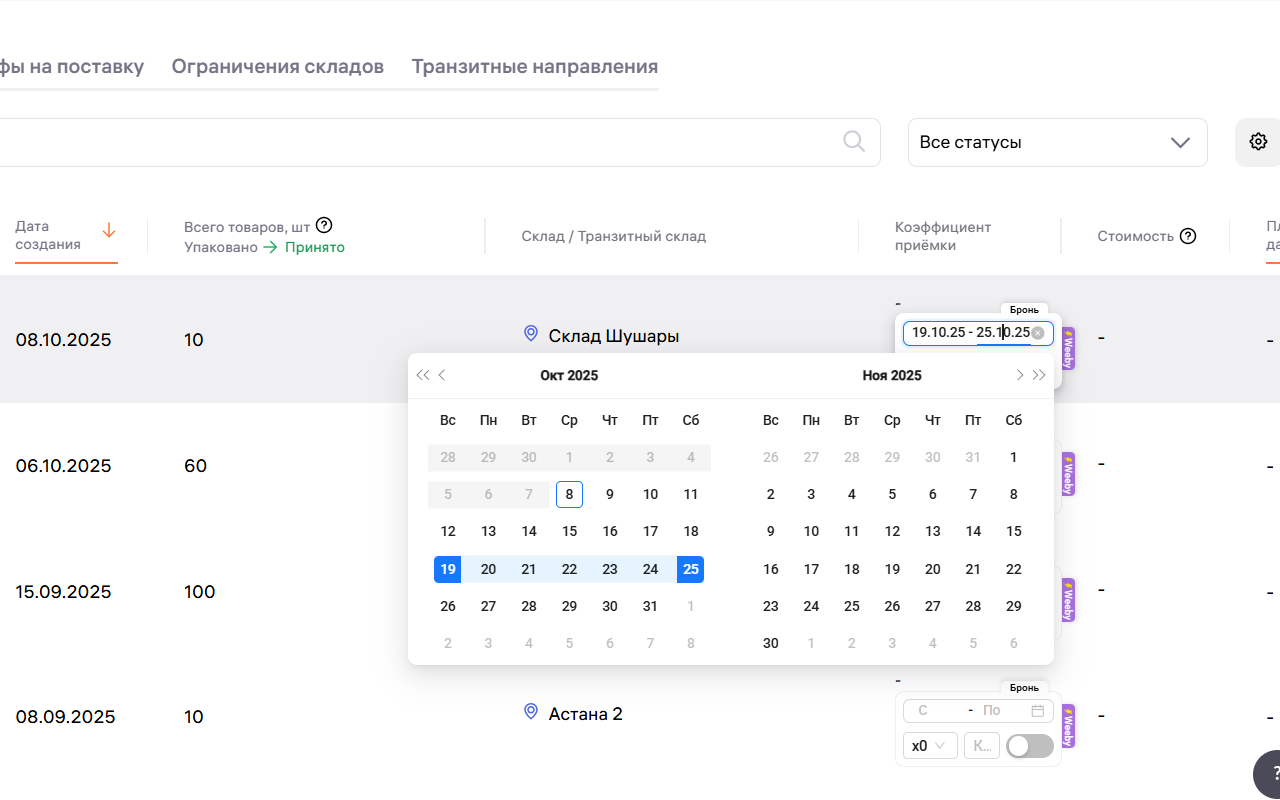Click the search magnifier icon
This screenshot has width=1280, height=800.
(854, 142)
